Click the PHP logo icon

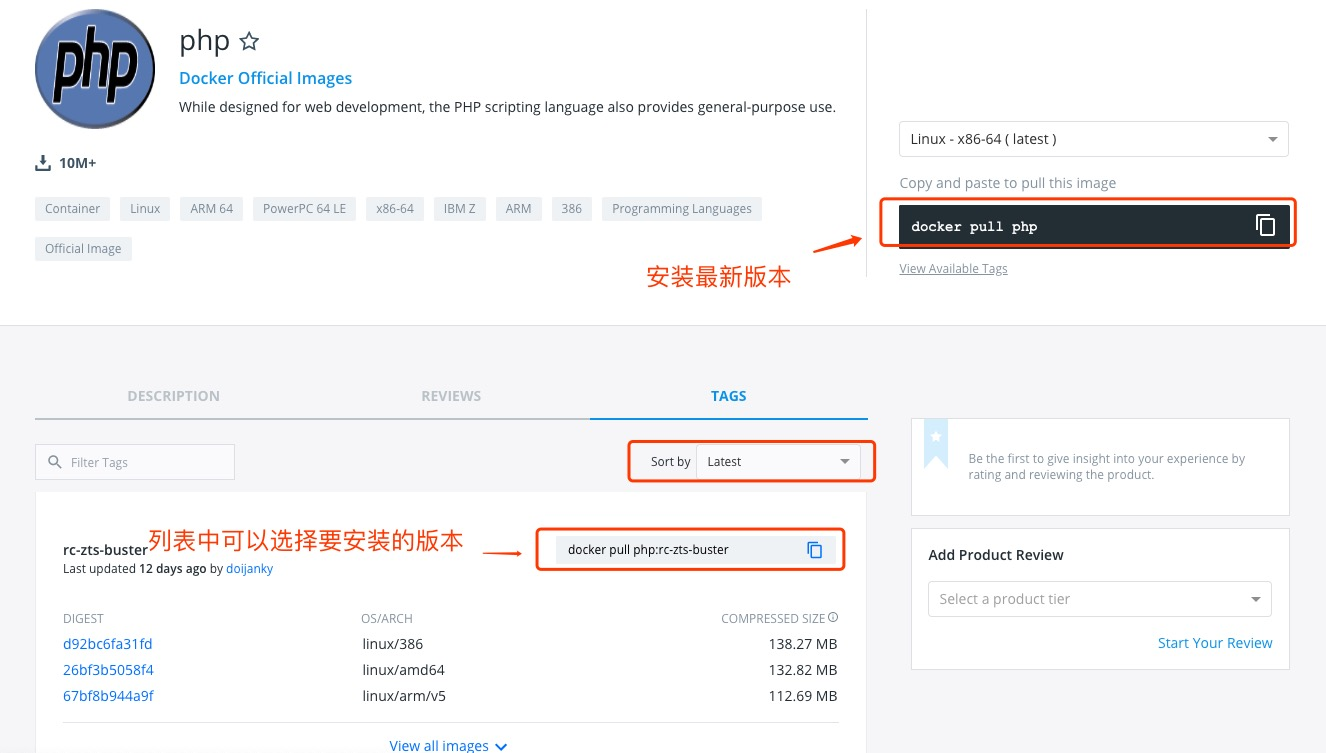click(94, 68)
